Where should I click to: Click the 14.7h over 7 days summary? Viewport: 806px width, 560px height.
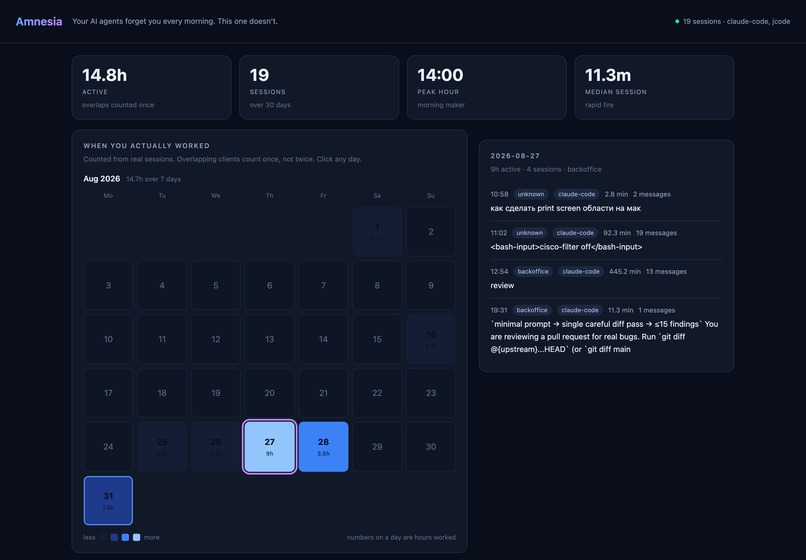click(154, 179)
